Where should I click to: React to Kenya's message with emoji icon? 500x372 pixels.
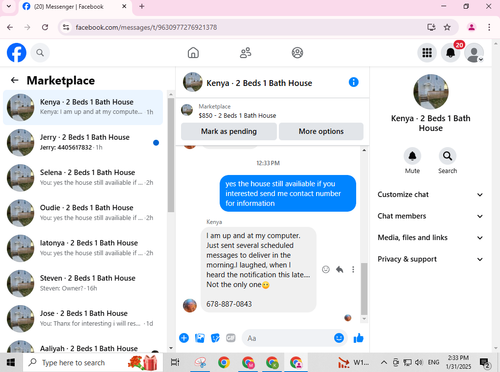click(326, 269)
